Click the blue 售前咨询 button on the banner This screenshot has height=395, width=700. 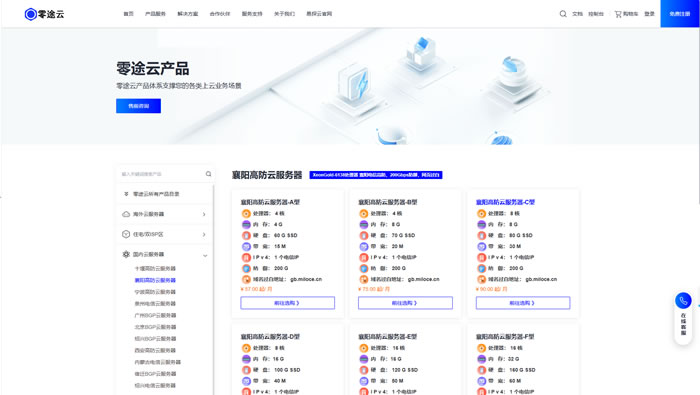pyautogui.click(x=138, y=106)
